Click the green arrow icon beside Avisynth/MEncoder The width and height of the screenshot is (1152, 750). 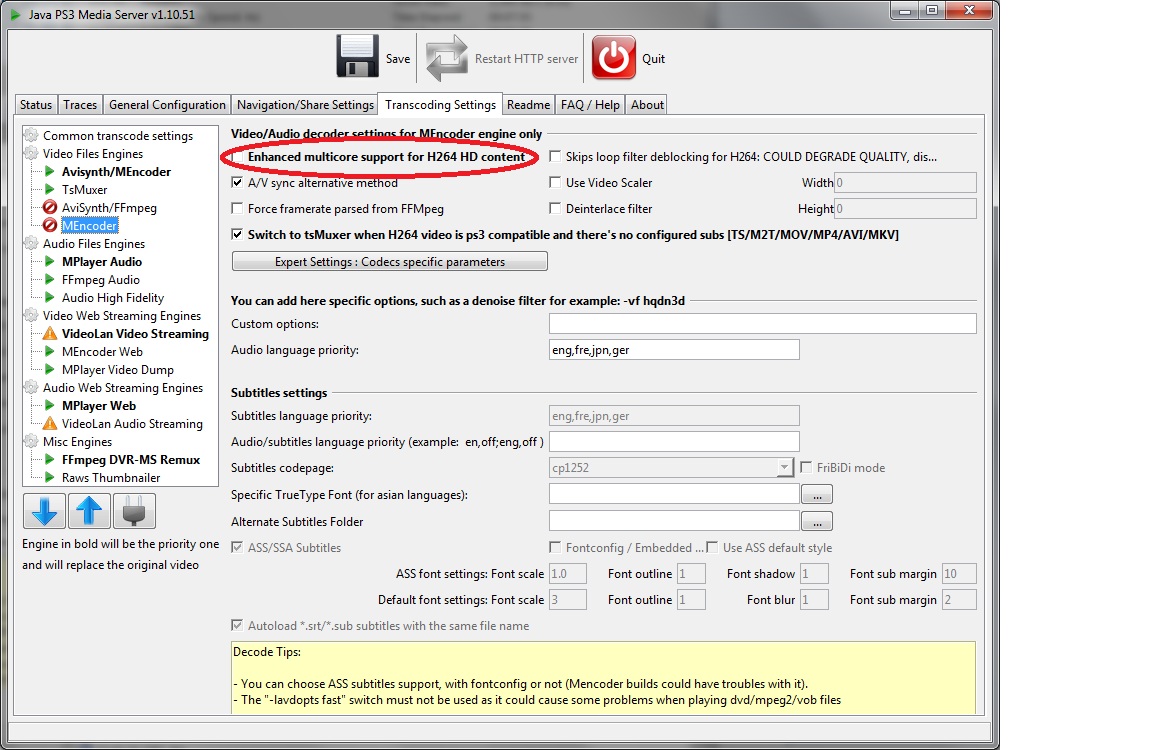click(50, 171)
